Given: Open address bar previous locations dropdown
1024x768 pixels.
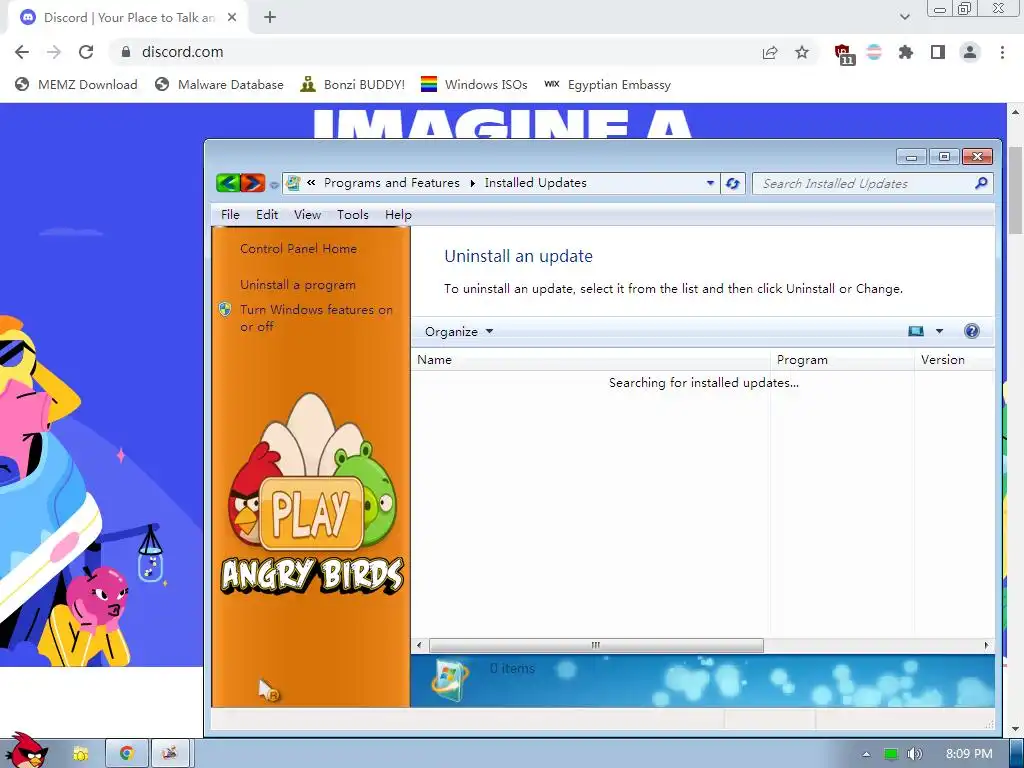Looking at the screenshot, I should click(x=710, y=184).
